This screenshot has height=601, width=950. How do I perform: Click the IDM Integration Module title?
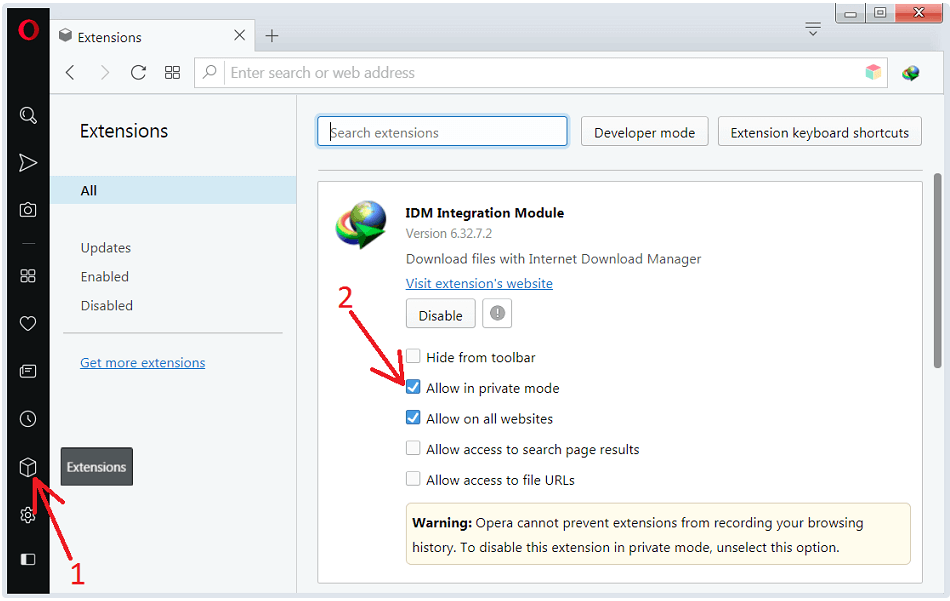[x=485, y=213]
